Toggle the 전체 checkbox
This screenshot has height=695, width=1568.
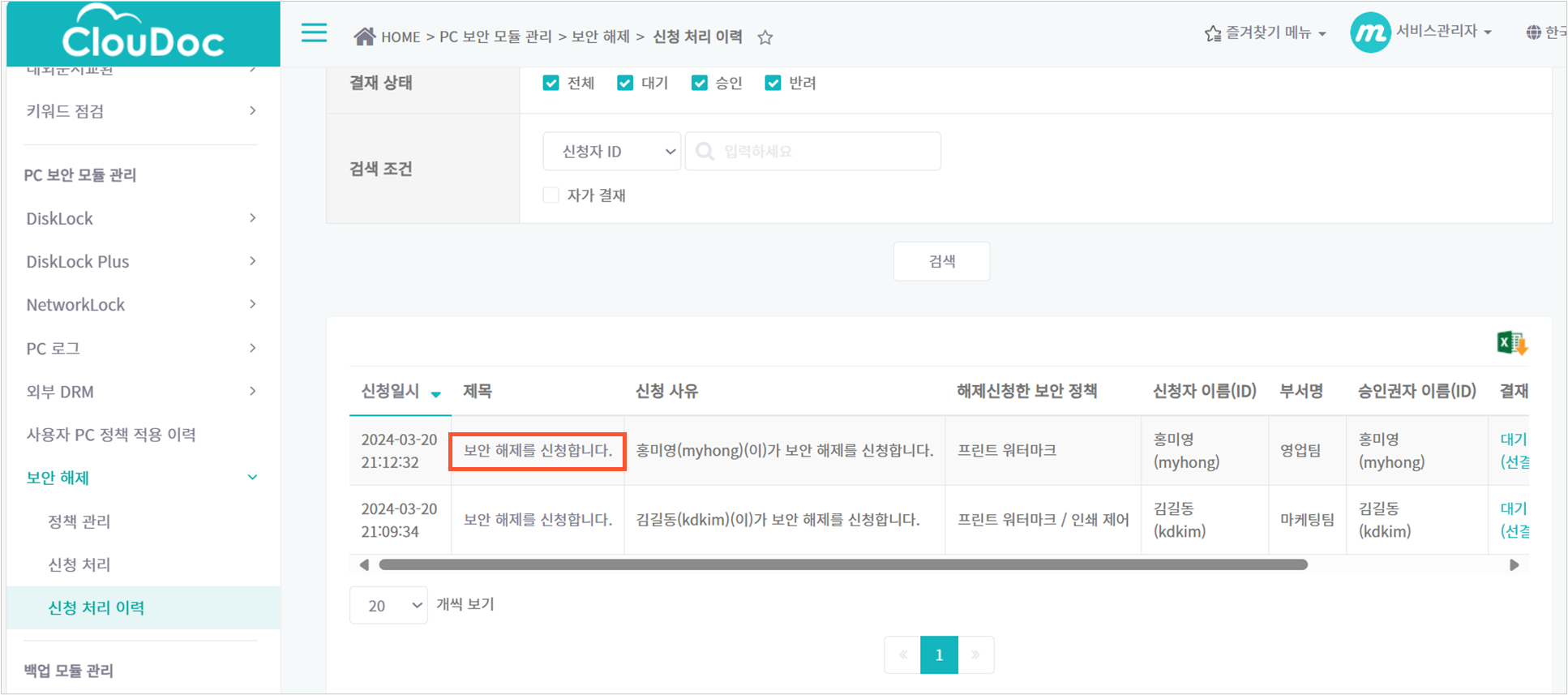point(551,83)
